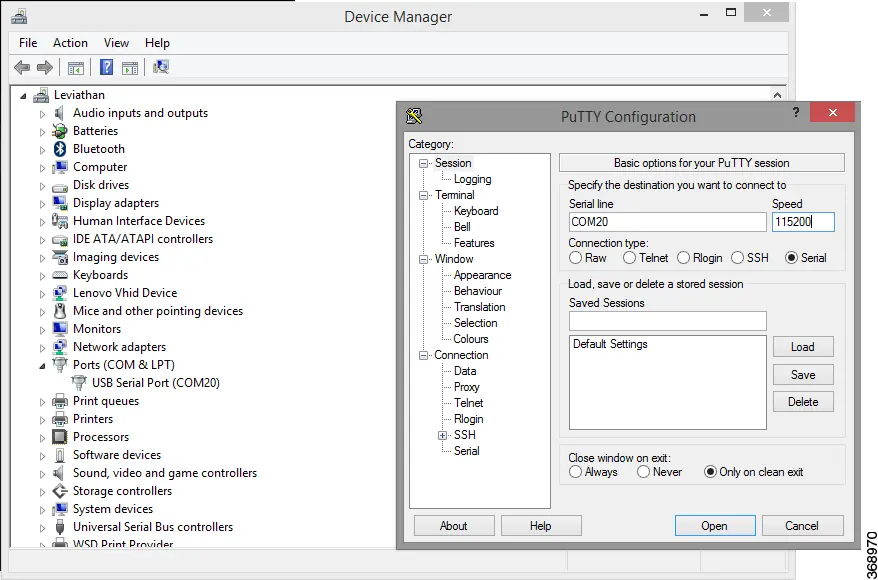Click the PuTTY title bar icon
This screenshot has width=878, height=580.
[414, 116]
